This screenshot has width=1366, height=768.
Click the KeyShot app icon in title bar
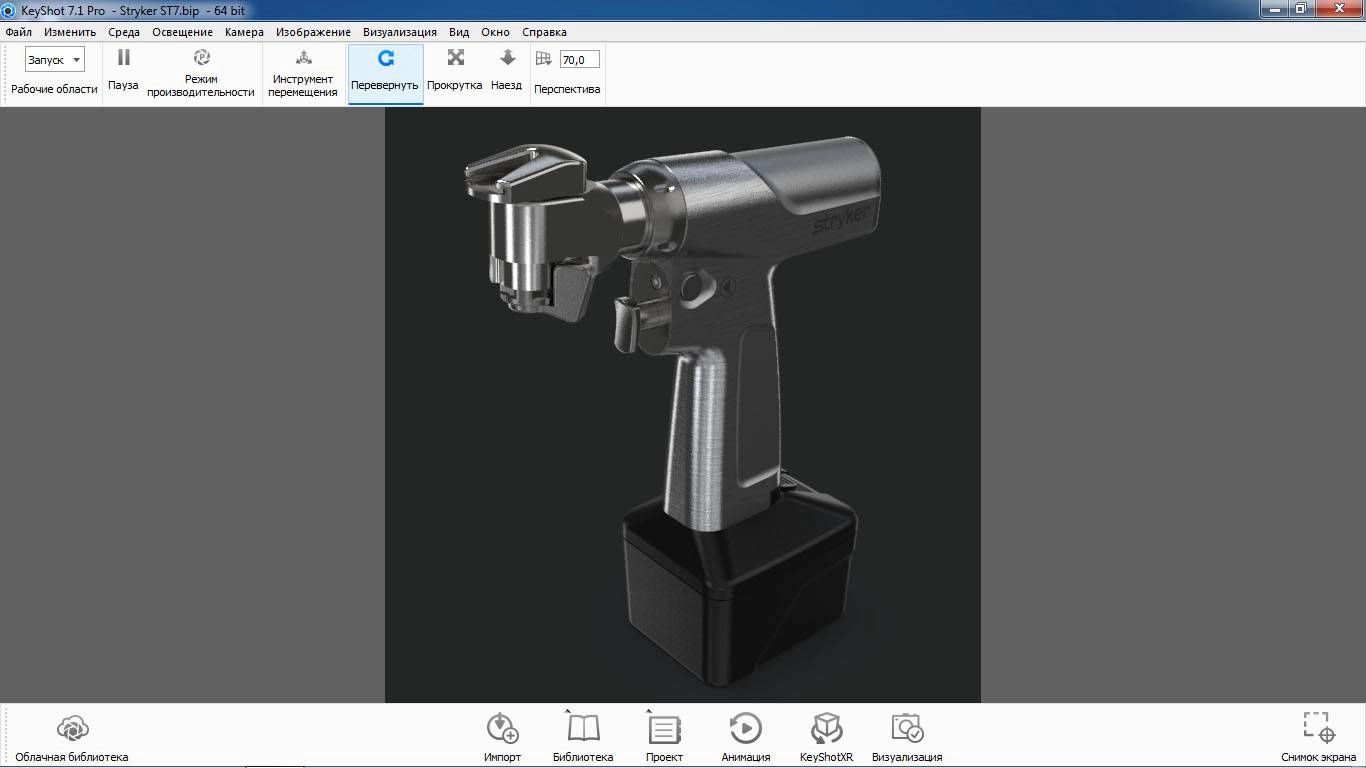[x=8, y=10]
